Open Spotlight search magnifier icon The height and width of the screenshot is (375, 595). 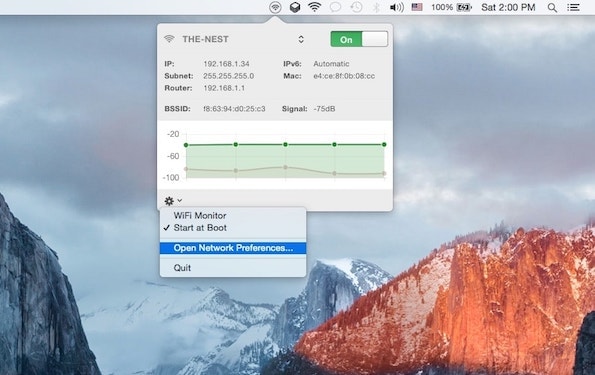pos(552,8)
